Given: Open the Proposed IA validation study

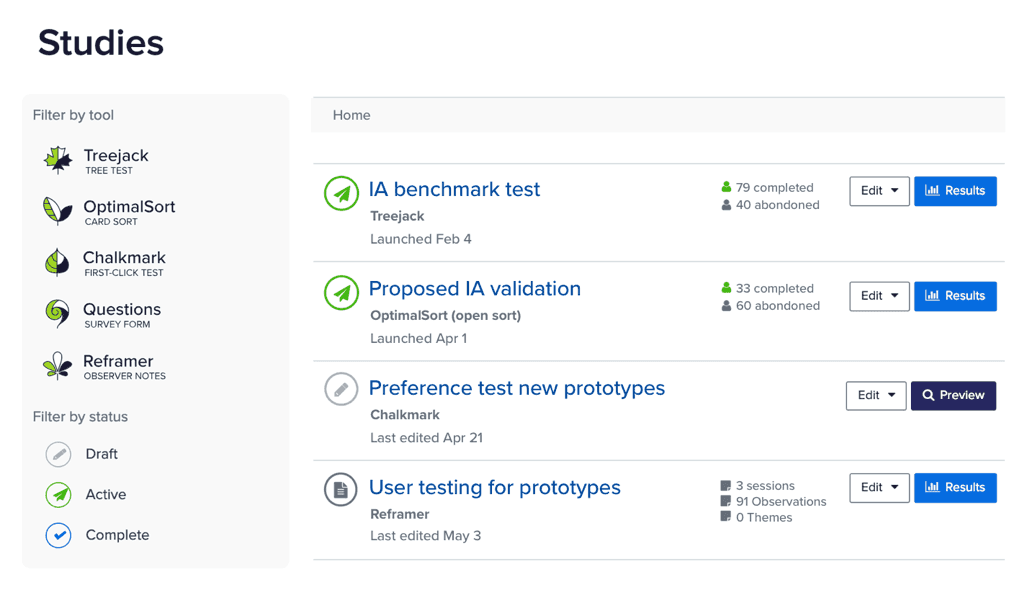Looking at the screenshot, I should [475, 288].
